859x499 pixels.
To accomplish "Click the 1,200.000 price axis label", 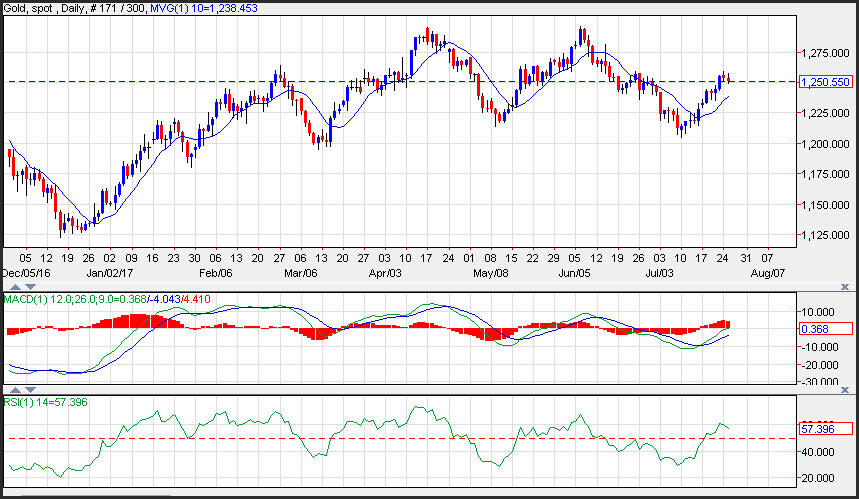I will (825, 144).
